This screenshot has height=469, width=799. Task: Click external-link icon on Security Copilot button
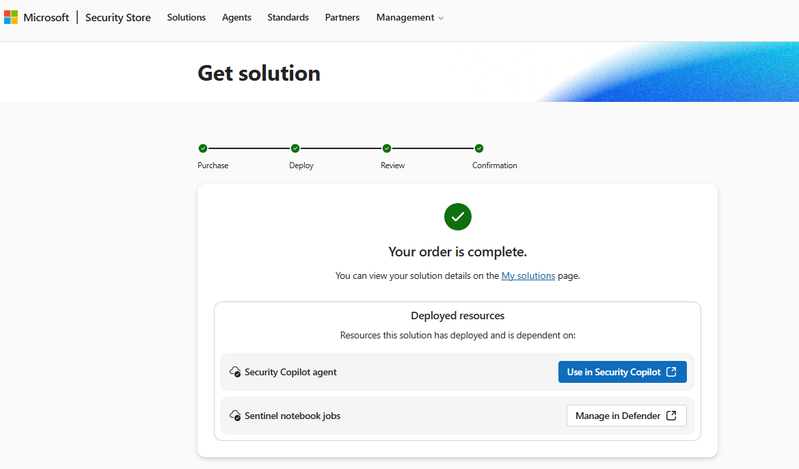click(x=671, y=372)
